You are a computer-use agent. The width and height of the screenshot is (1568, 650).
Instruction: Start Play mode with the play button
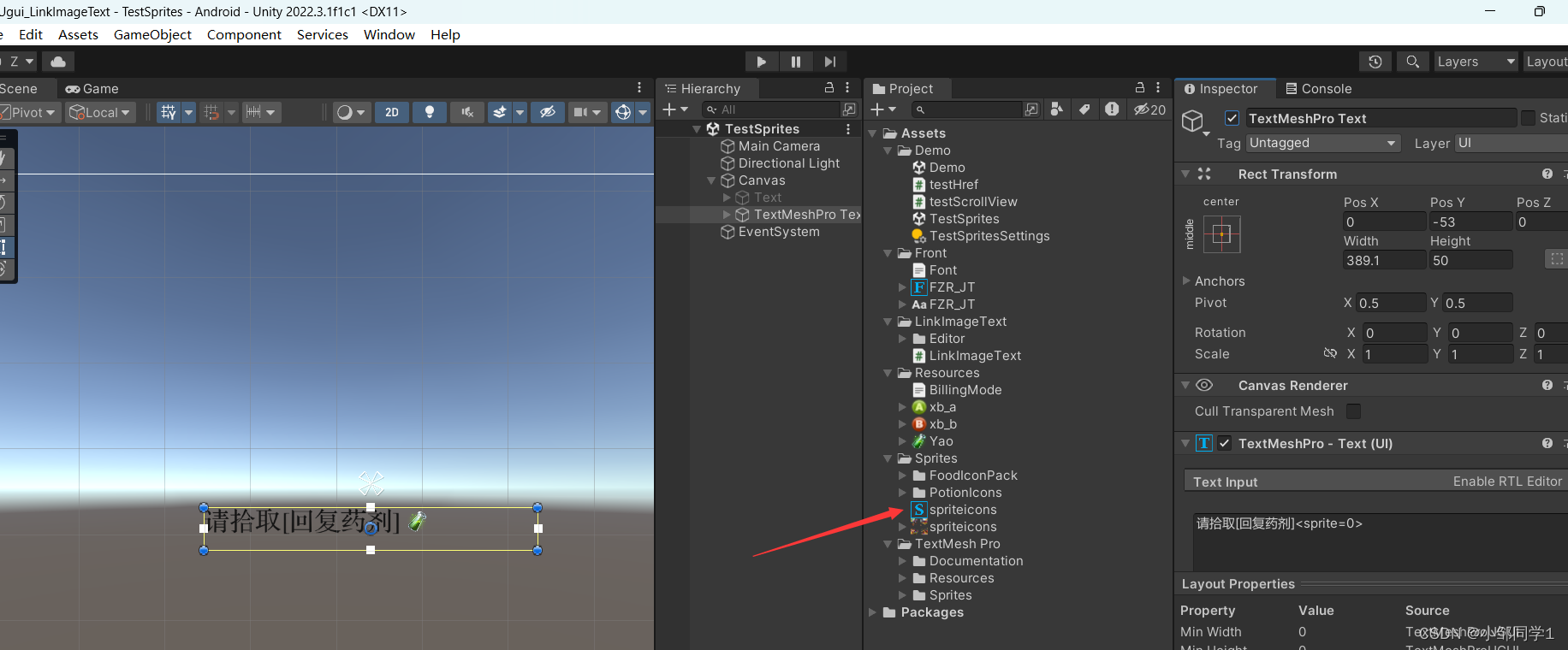(761, 62)
